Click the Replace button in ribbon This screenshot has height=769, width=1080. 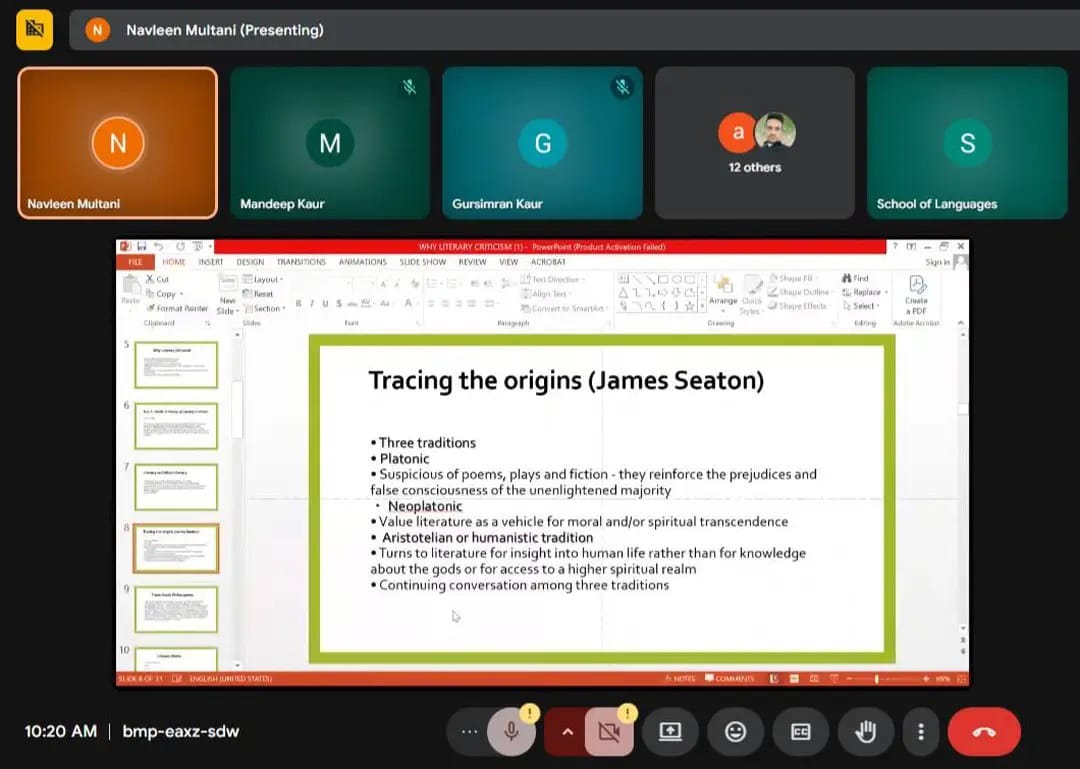click(866, 293)
